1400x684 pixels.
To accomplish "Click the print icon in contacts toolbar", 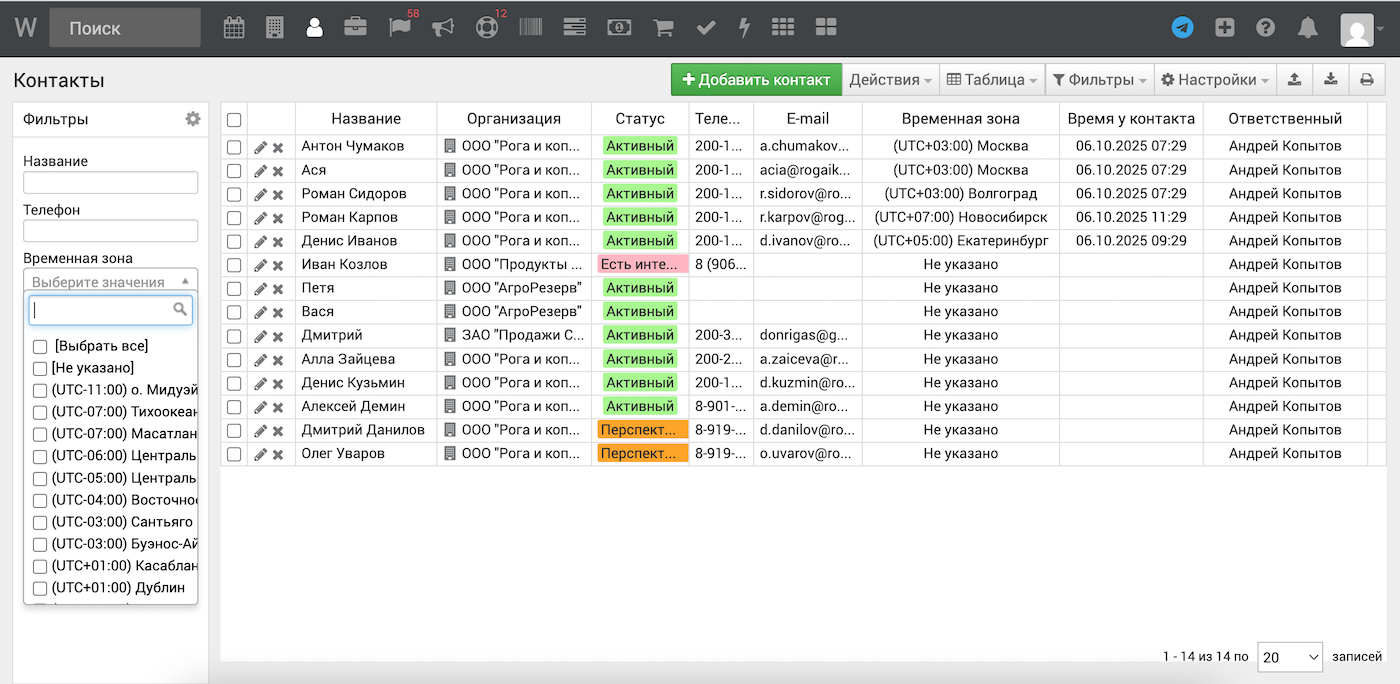I will (x=1366, y=80).
